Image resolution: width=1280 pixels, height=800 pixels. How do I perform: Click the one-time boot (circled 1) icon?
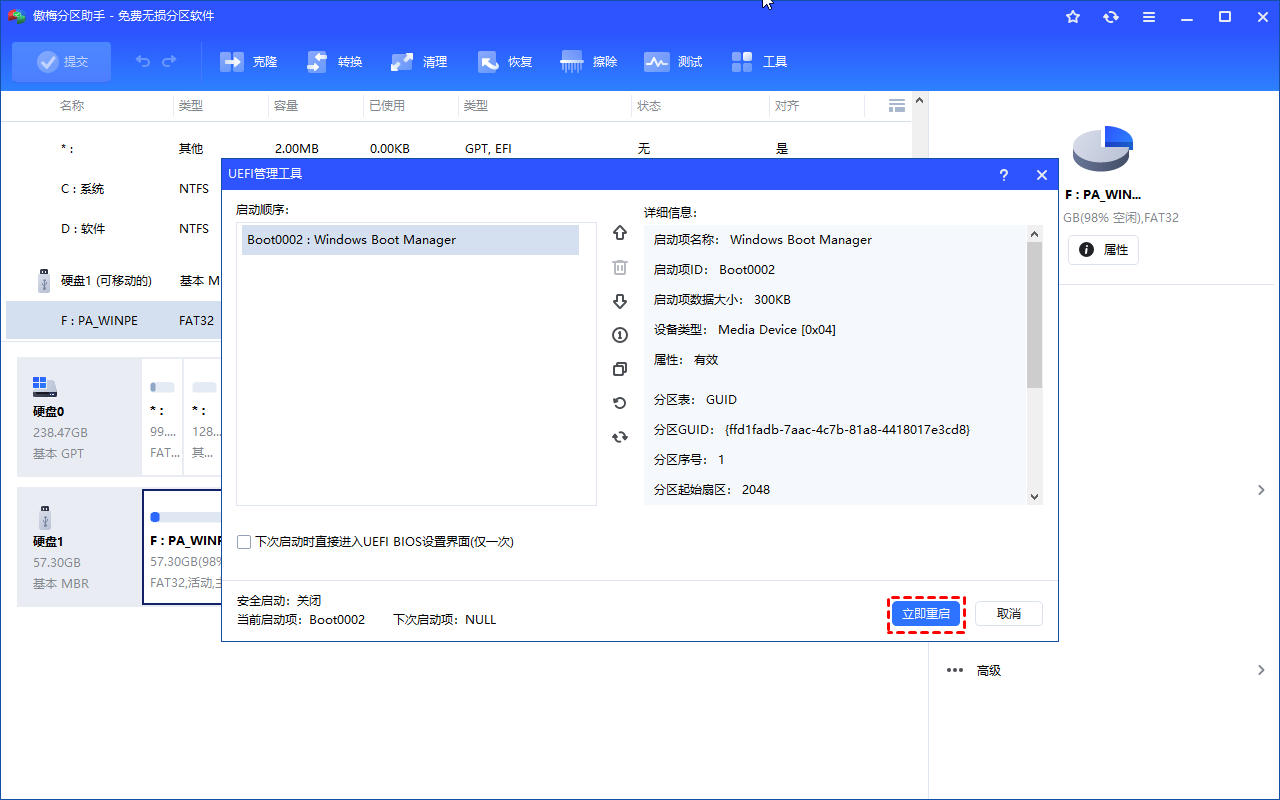click(x=620, y=335)
